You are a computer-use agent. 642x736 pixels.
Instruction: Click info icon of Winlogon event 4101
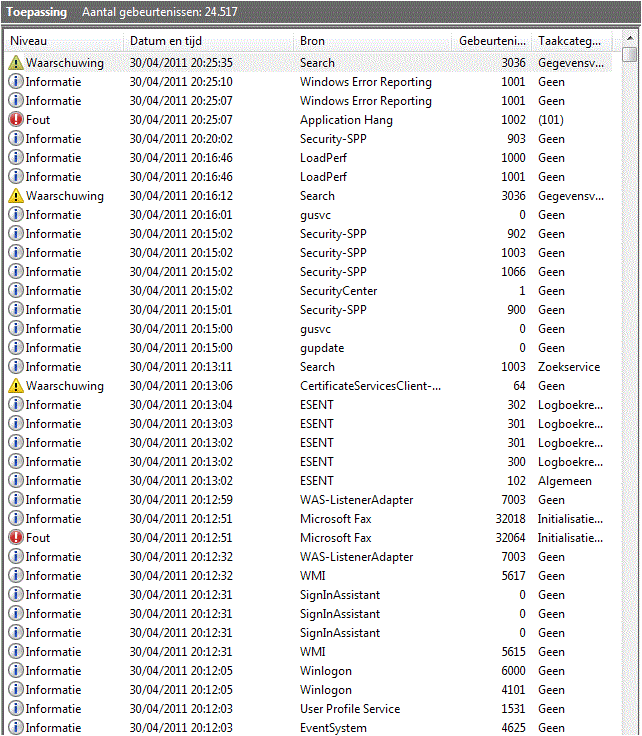click(15, 690)
